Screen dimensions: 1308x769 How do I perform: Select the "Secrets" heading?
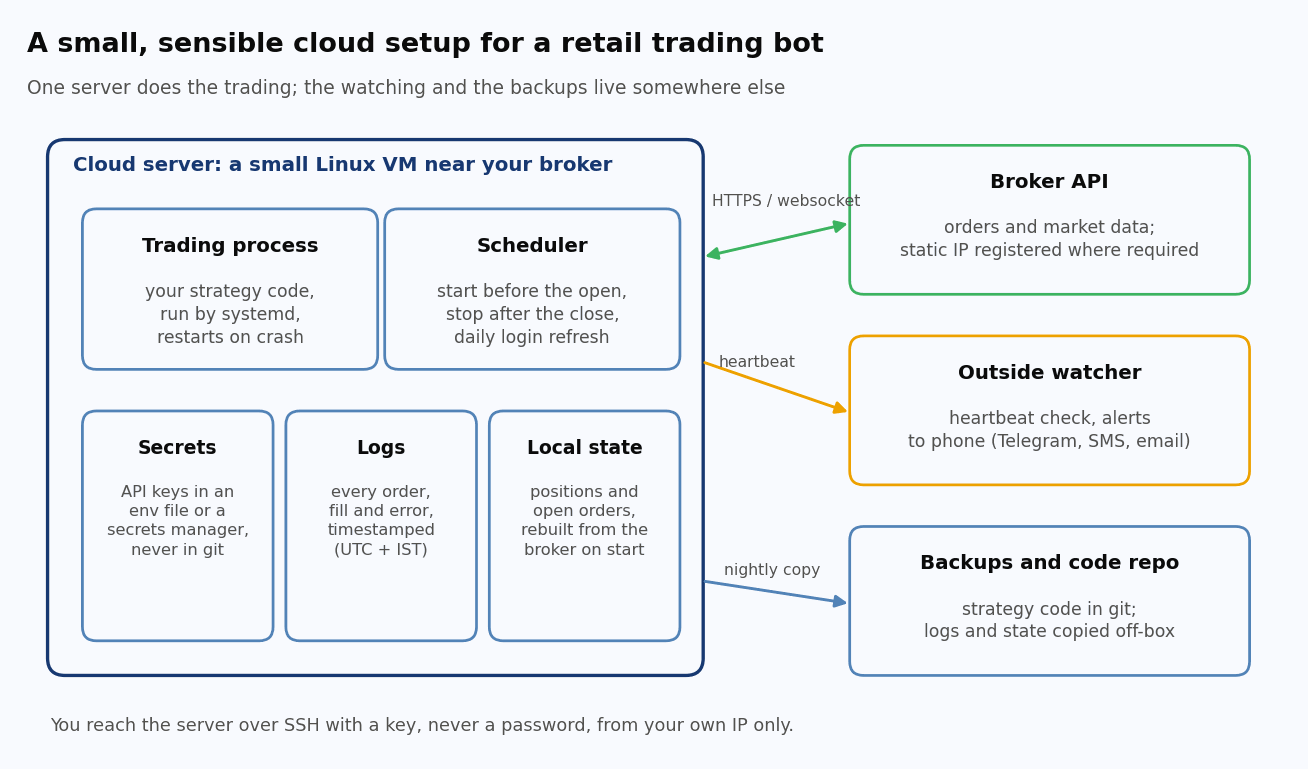coord(178,448)
